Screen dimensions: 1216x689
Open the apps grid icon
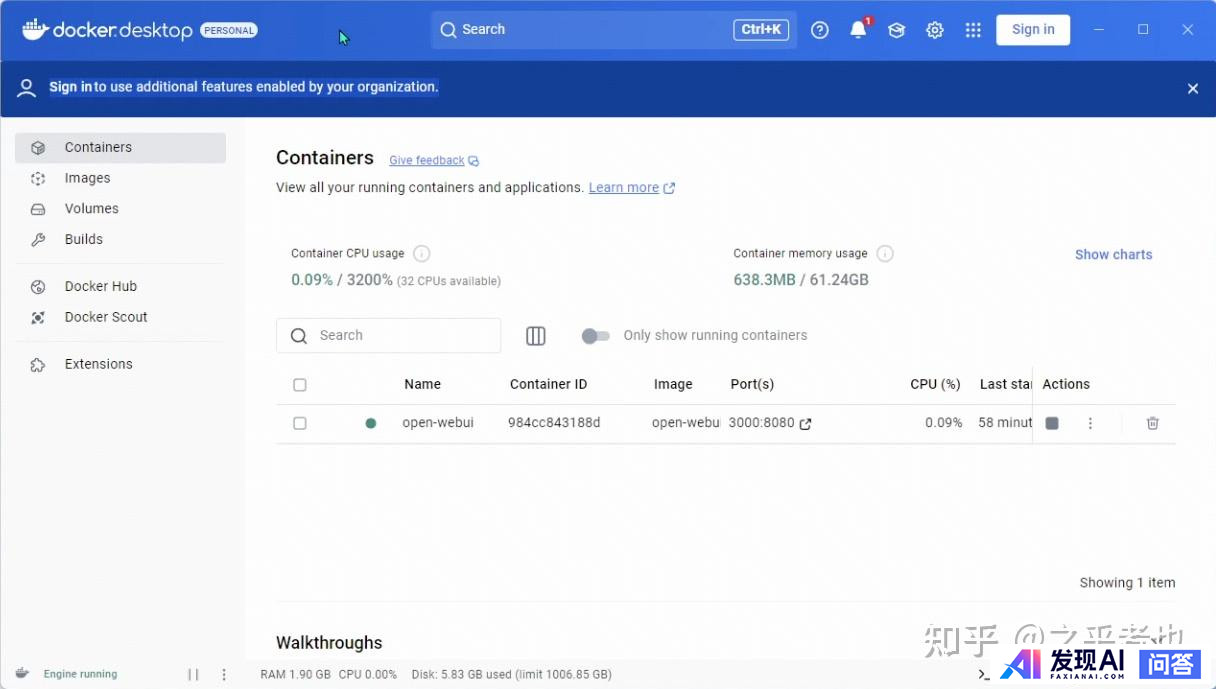click(973, 30)
